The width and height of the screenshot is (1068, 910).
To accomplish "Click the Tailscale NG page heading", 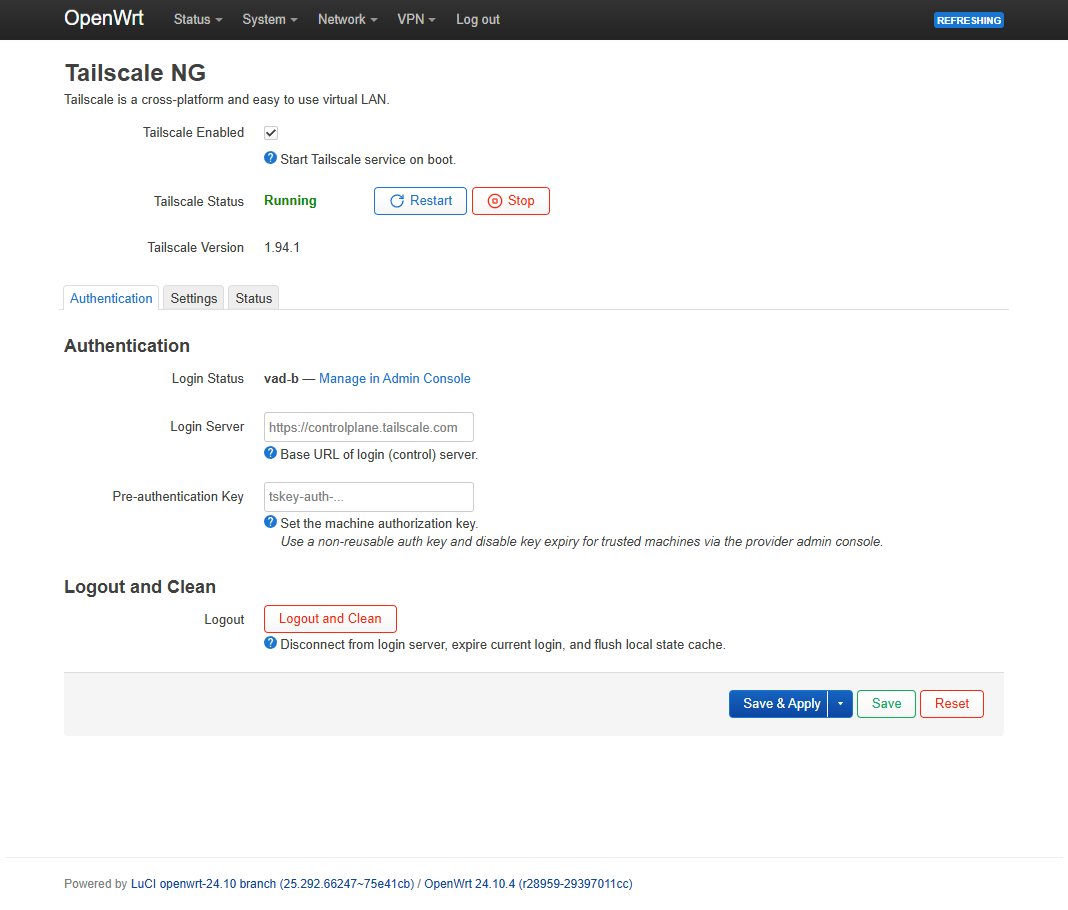I will tap(135, 73).
